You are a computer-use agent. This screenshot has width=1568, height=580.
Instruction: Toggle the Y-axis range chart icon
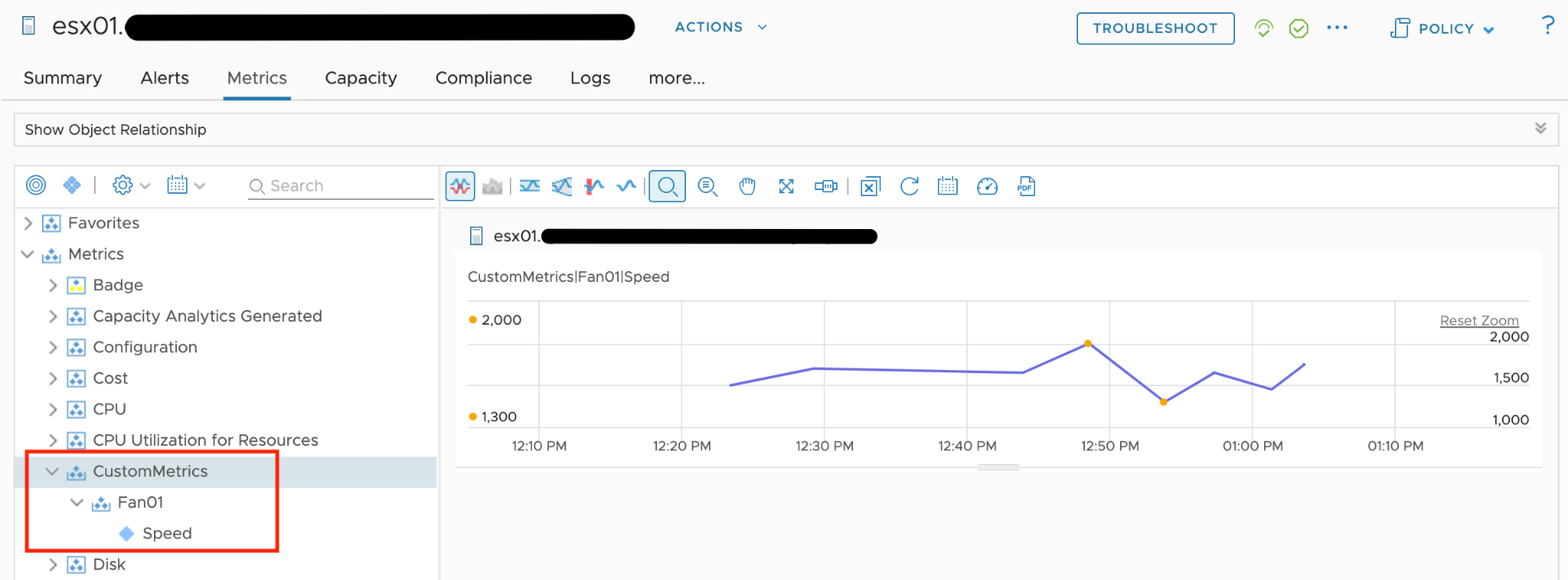click(x=530, y=186)
